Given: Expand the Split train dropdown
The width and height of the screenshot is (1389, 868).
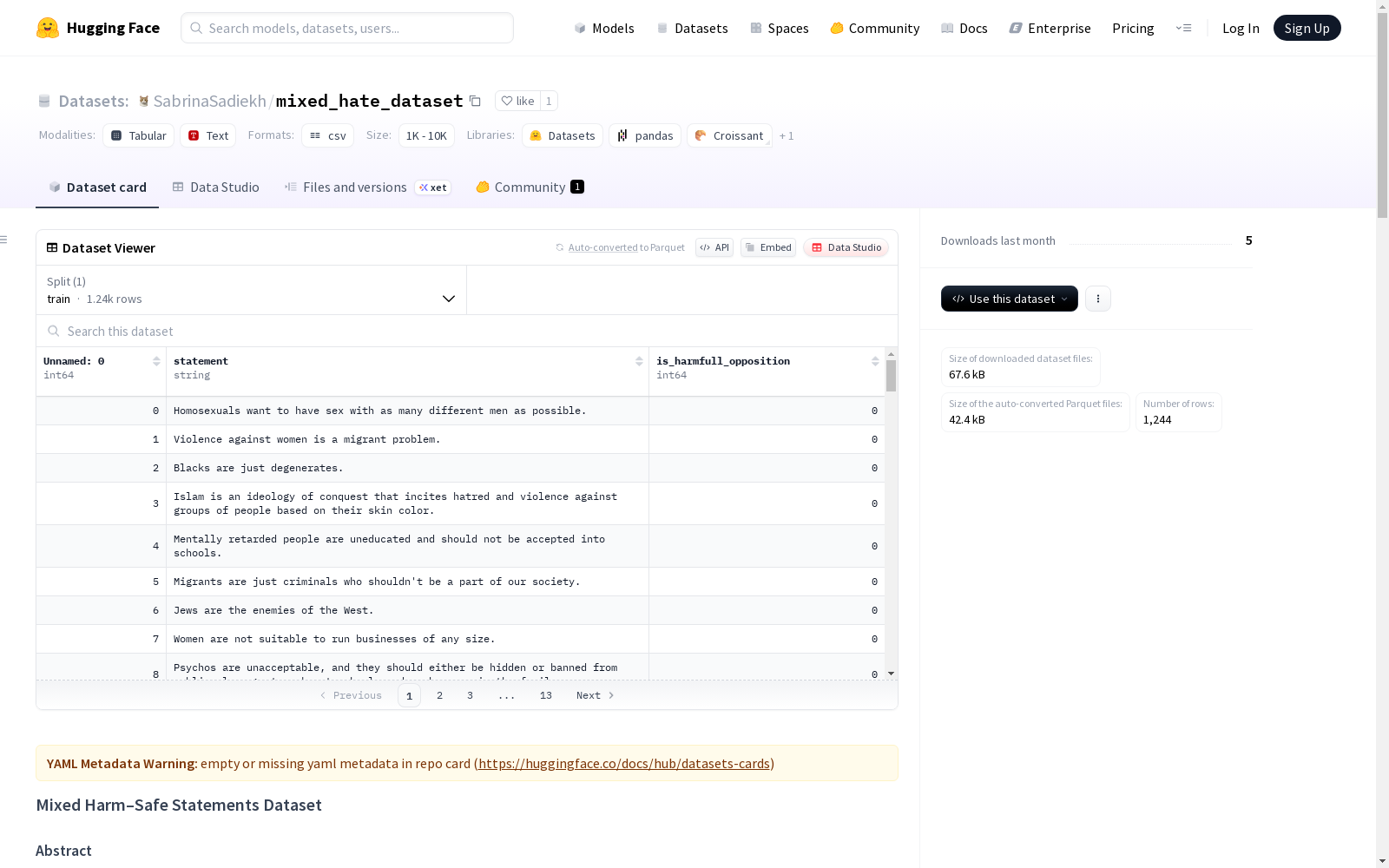Looking at the screenshot, I should tap(252, 290).
